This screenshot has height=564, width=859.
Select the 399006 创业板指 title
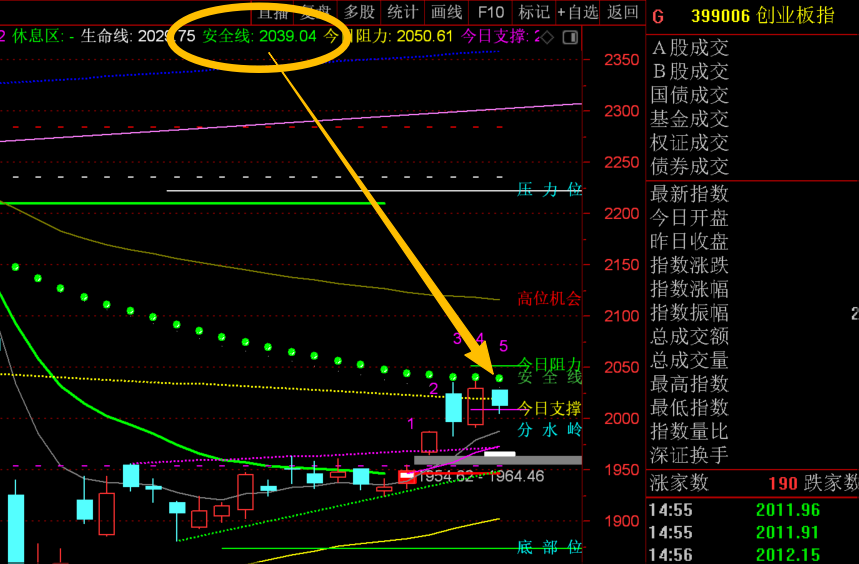click(x=763, y=16)
